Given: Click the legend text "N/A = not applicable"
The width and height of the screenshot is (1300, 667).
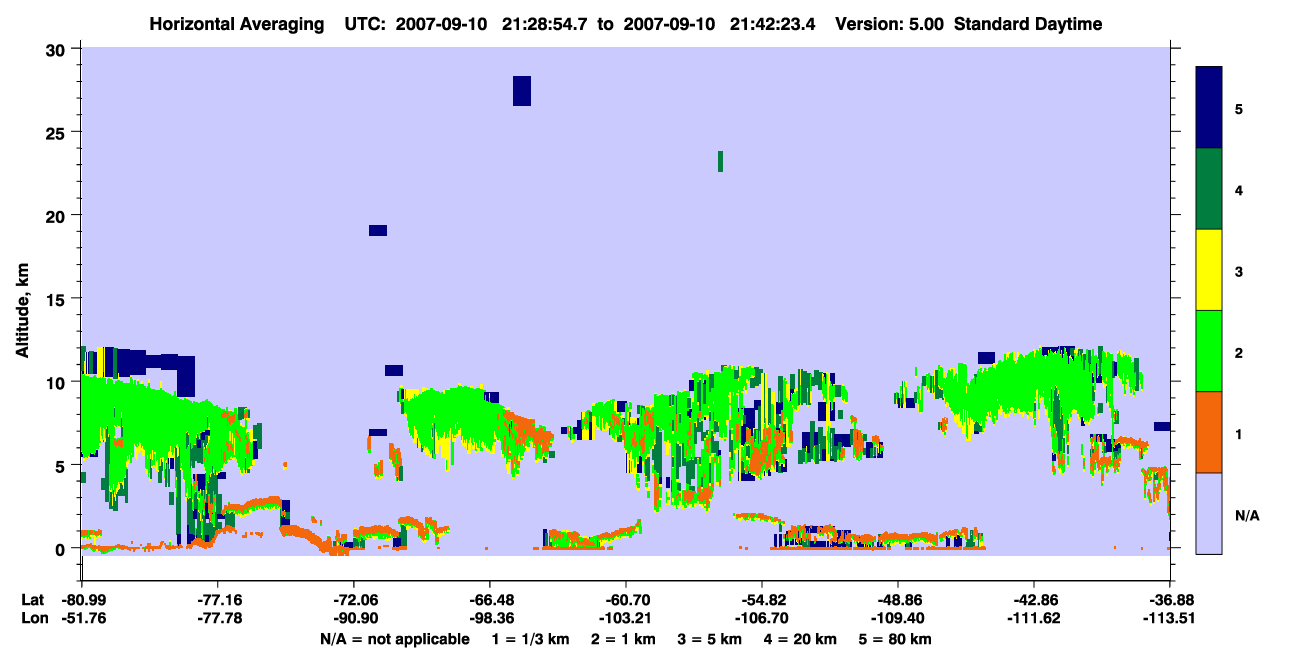Looking at the screenshot, I should [395, 639].
